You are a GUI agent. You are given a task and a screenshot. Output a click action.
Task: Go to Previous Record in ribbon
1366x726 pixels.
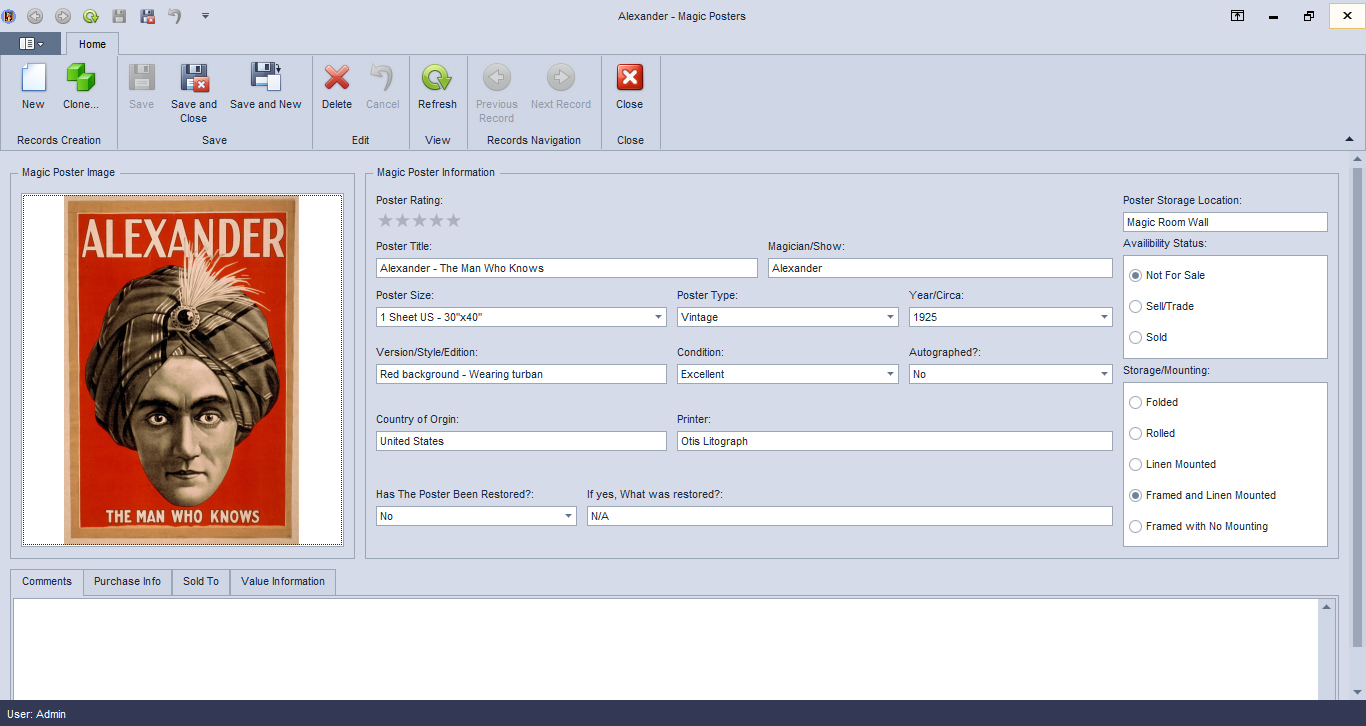(x=497, y=93)
